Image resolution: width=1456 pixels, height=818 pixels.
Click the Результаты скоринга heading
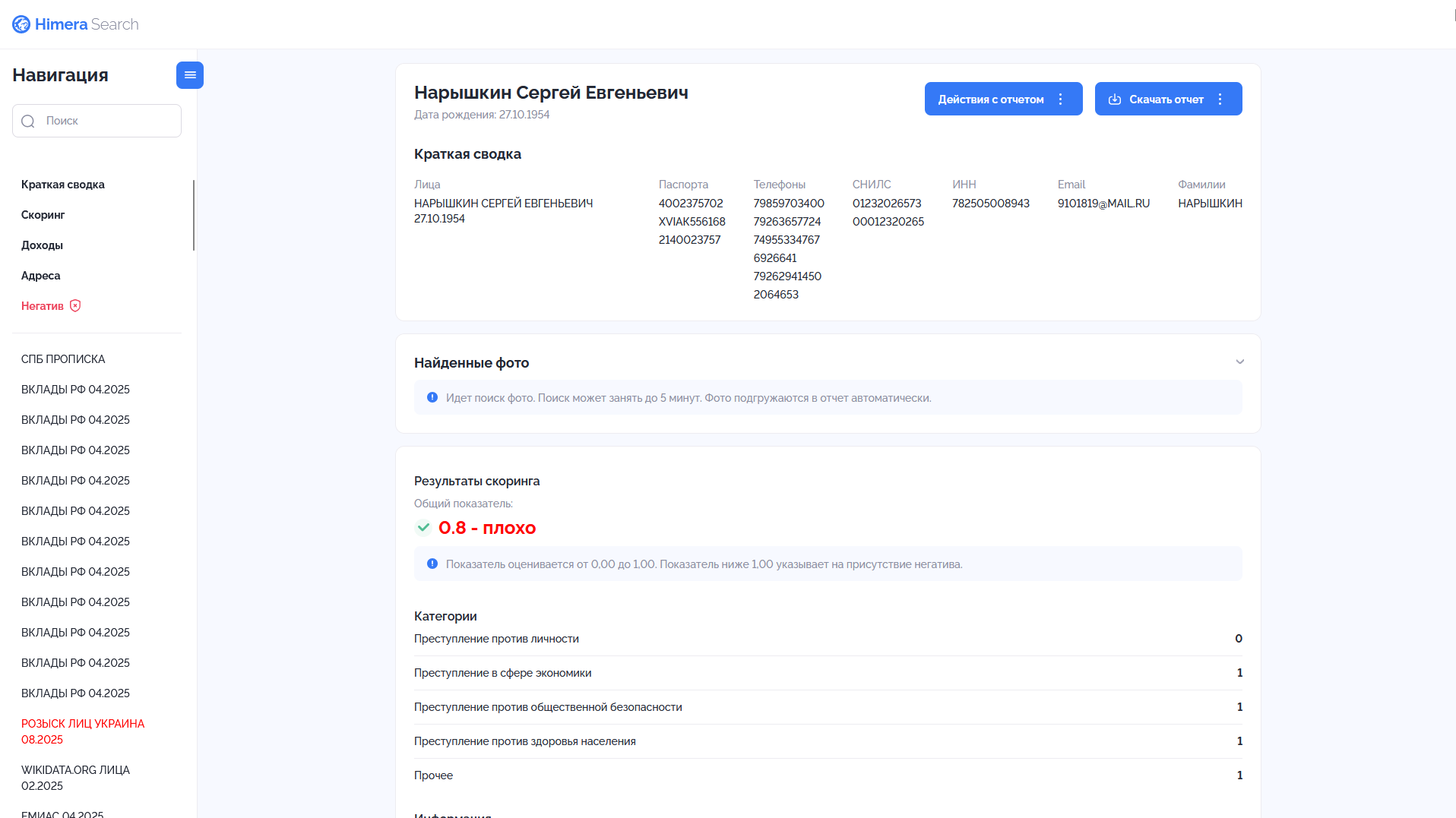click(x=477, y=481)
